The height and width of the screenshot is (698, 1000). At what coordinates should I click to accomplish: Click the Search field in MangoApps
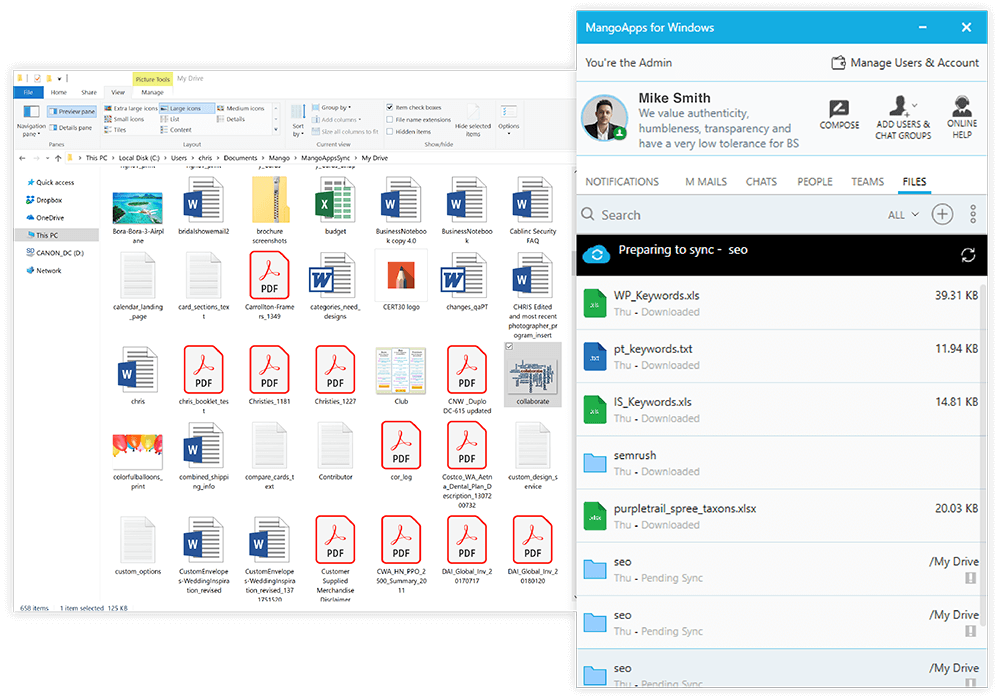point(727,215)
